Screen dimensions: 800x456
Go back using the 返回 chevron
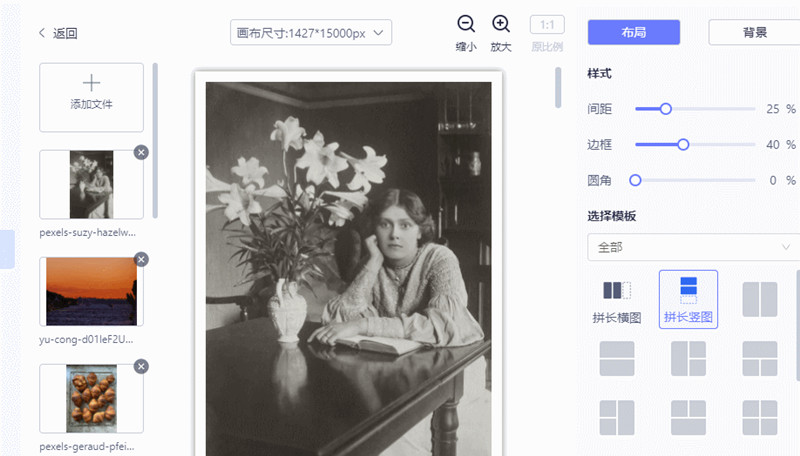click(42, 33)
